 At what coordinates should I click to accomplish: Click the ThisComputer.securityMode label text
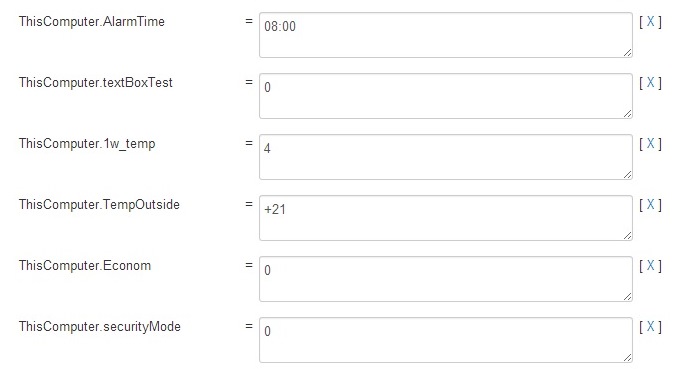pos(99,327)
